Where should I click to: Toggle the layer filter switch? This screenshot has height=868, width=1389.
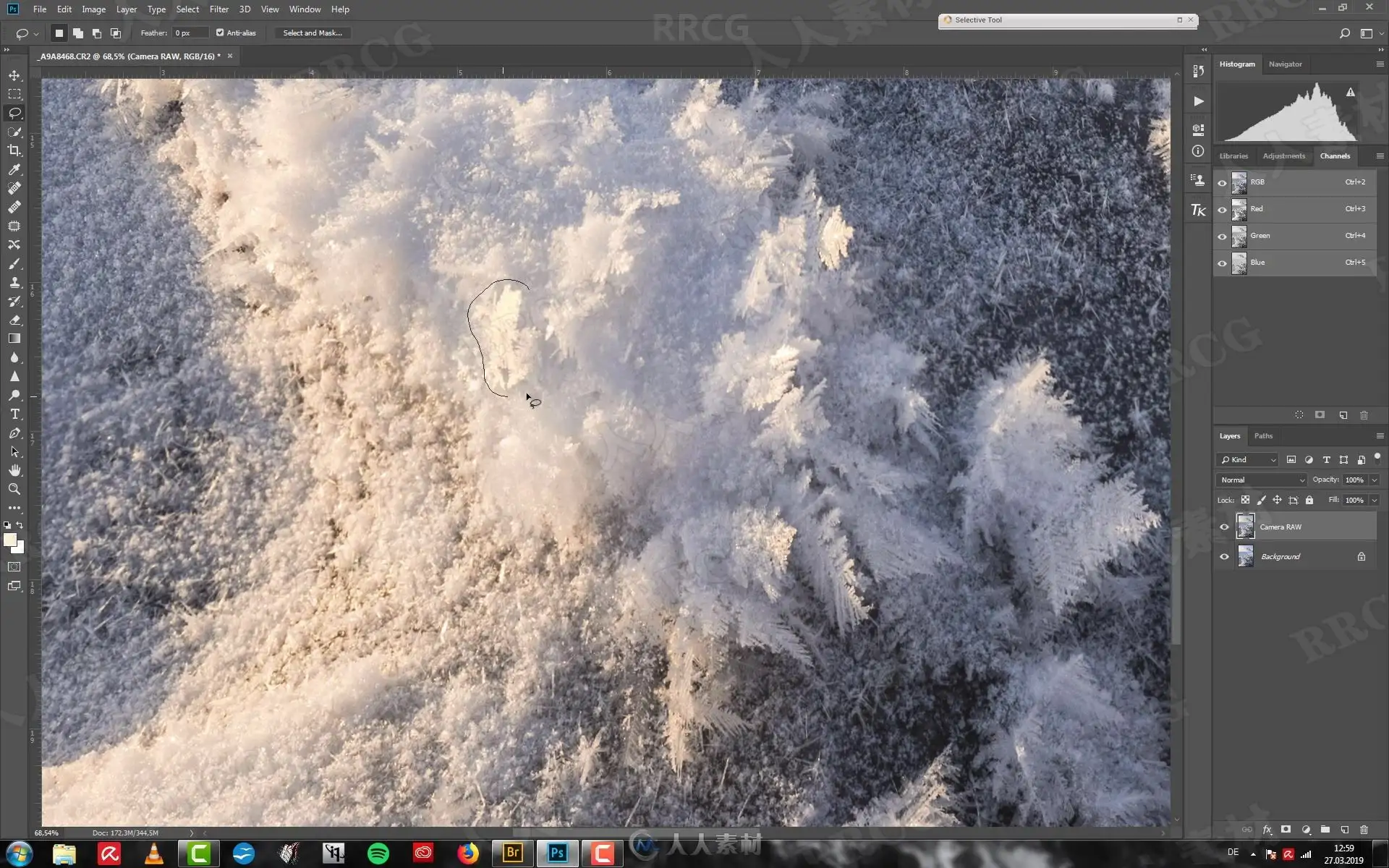(x=1377, y=458)
